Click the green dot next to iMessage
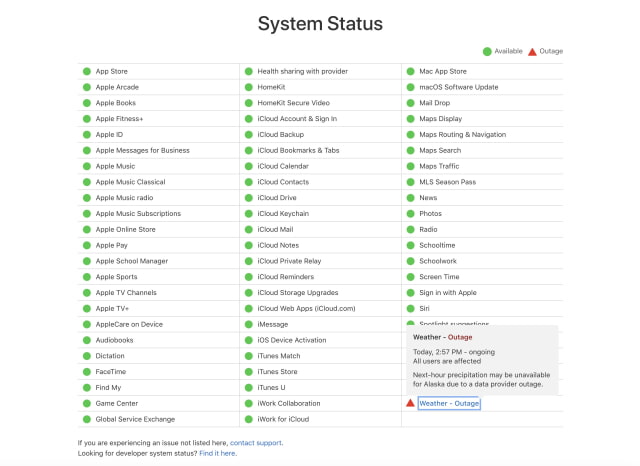 tap(249, 324)
